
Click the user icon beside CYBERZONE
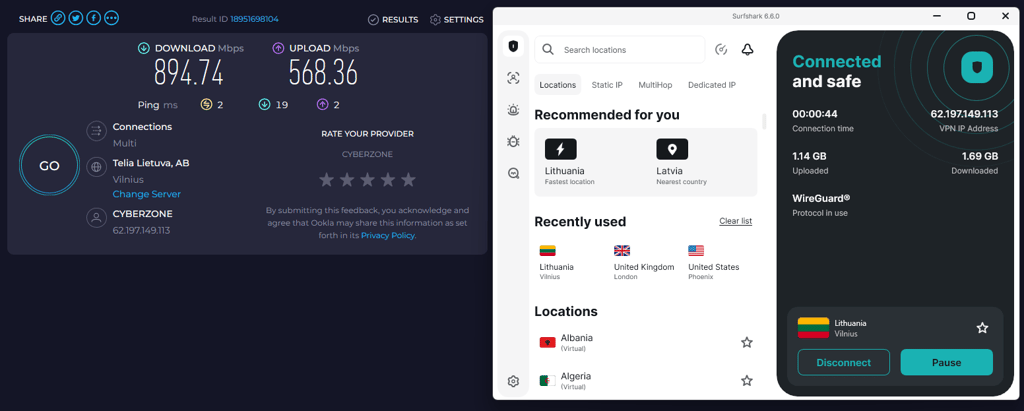pyautogui.click(x=97, y=218)
